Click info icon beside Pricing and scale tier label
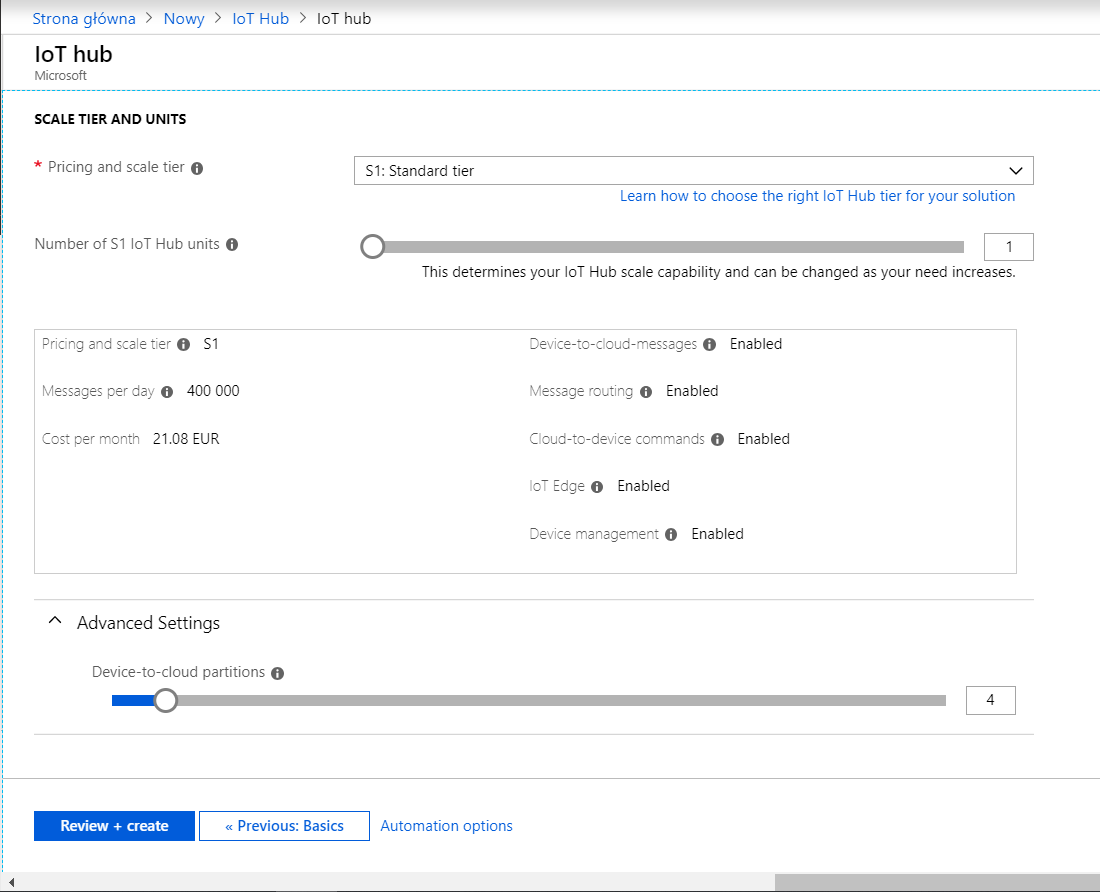Image resolution: width=1100 pixels, height=892 pixels. pos(197,168)
